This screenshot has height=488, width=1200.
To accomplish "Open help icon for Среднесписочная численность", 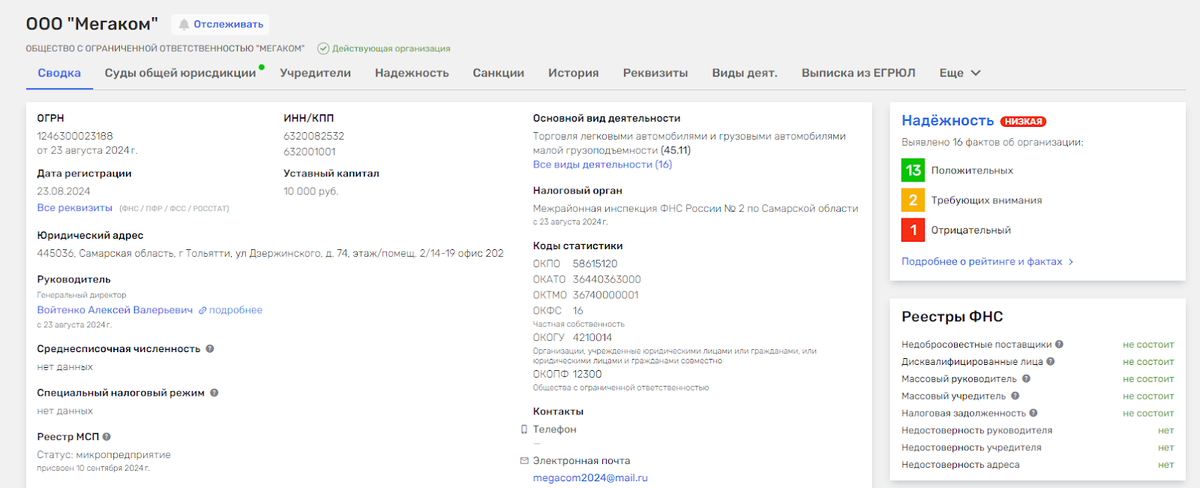I will coord(210,349).
